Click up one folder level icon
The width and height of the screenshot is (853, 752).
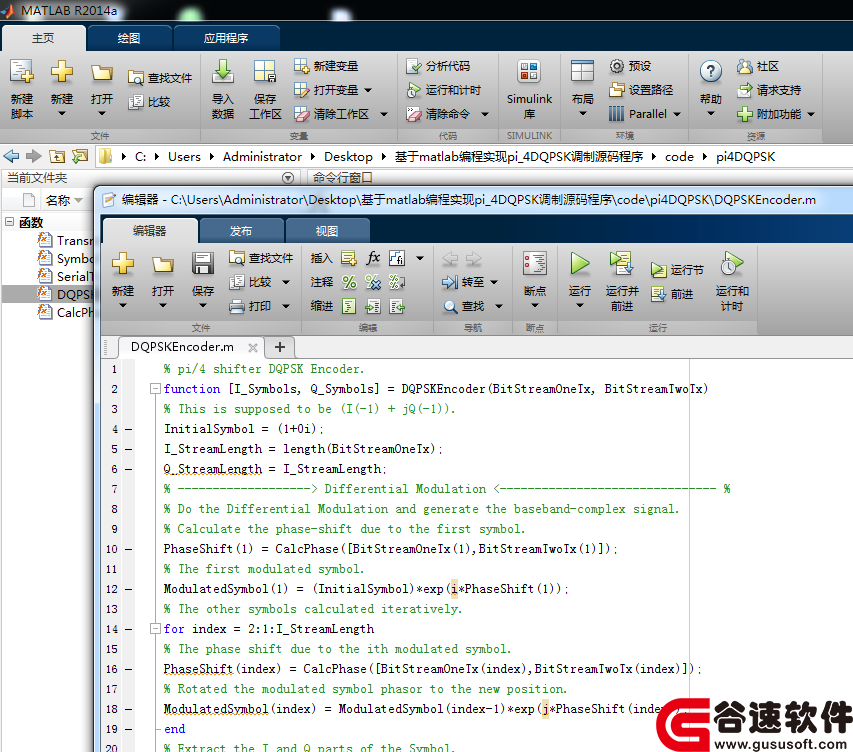click(x=57, y=157)
